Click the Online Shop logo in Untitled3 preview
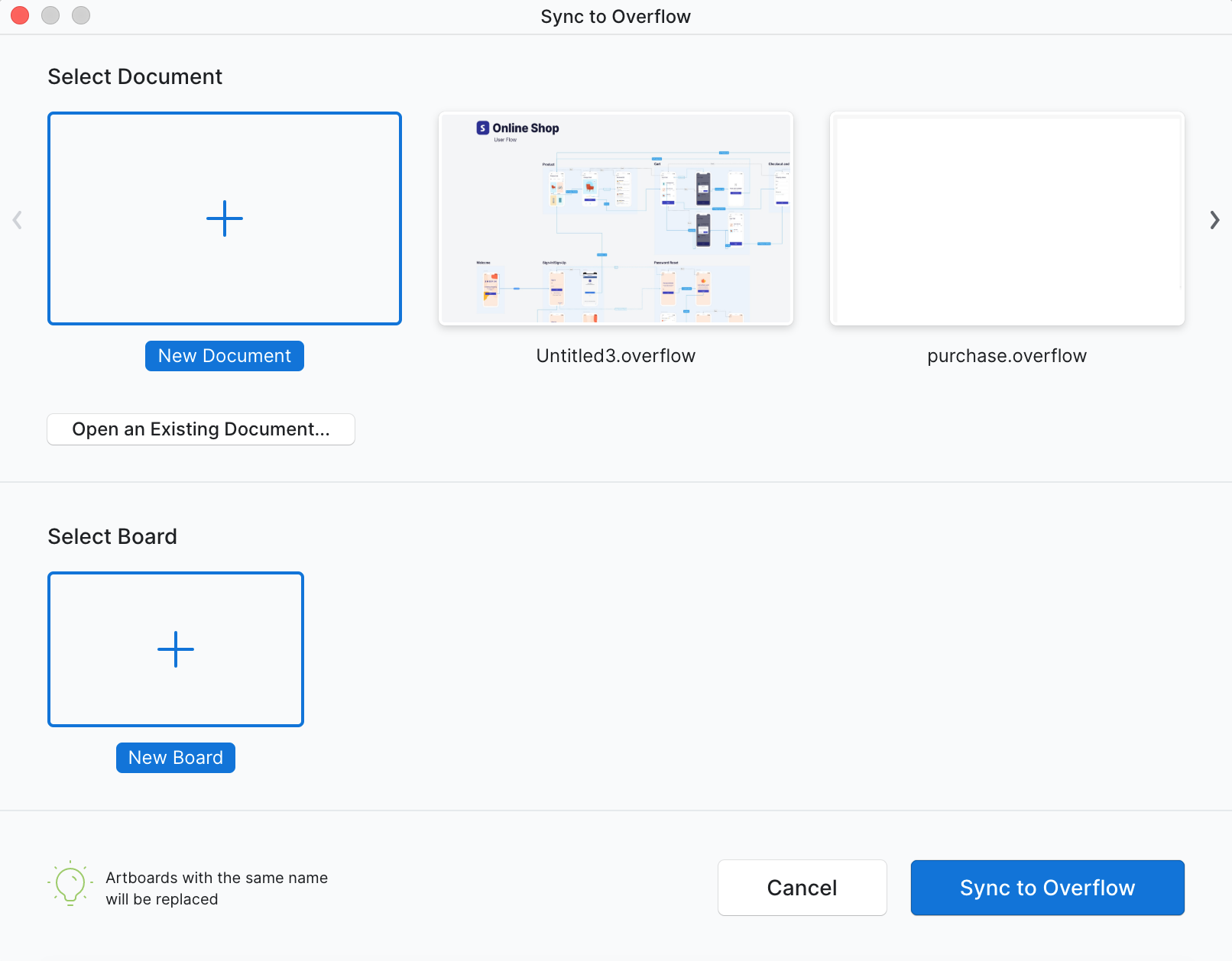The image size is (1232, 961). (x=483, y=128)
